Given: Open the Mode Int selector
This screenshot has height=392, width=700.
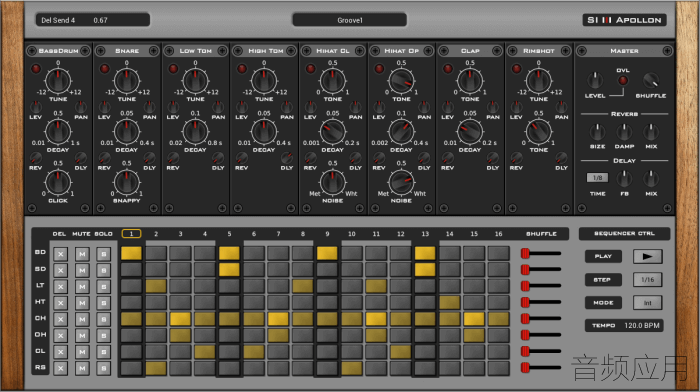Looking at the screenshot, I should tap(647, 303).
